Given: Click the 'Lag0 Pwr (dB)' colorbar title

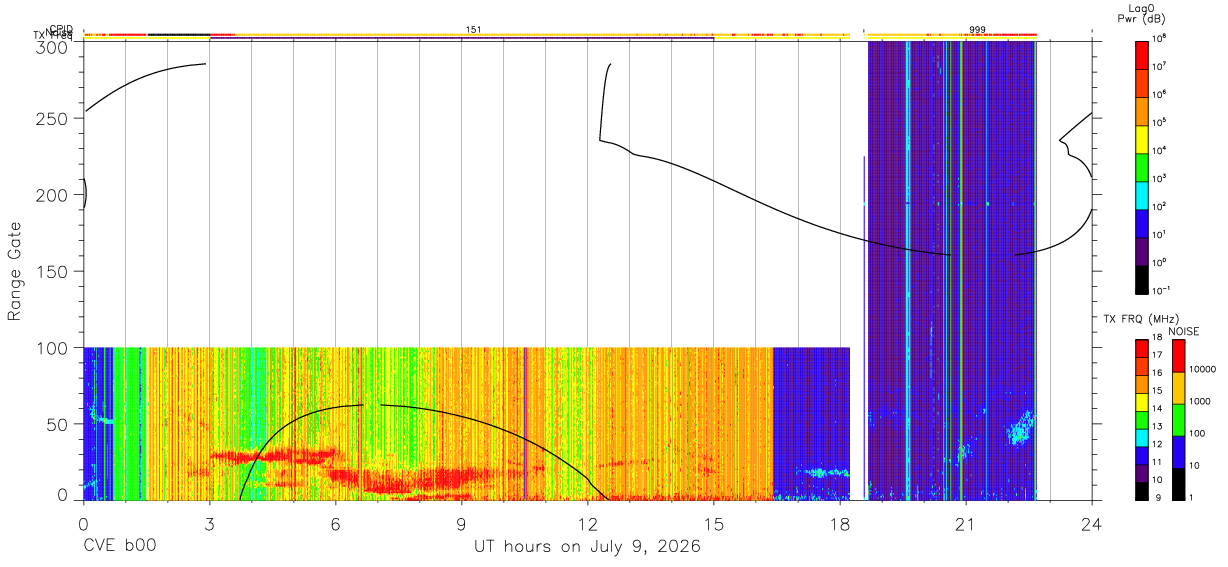Looking at the screenshot, I should [x=1141, y=14].
